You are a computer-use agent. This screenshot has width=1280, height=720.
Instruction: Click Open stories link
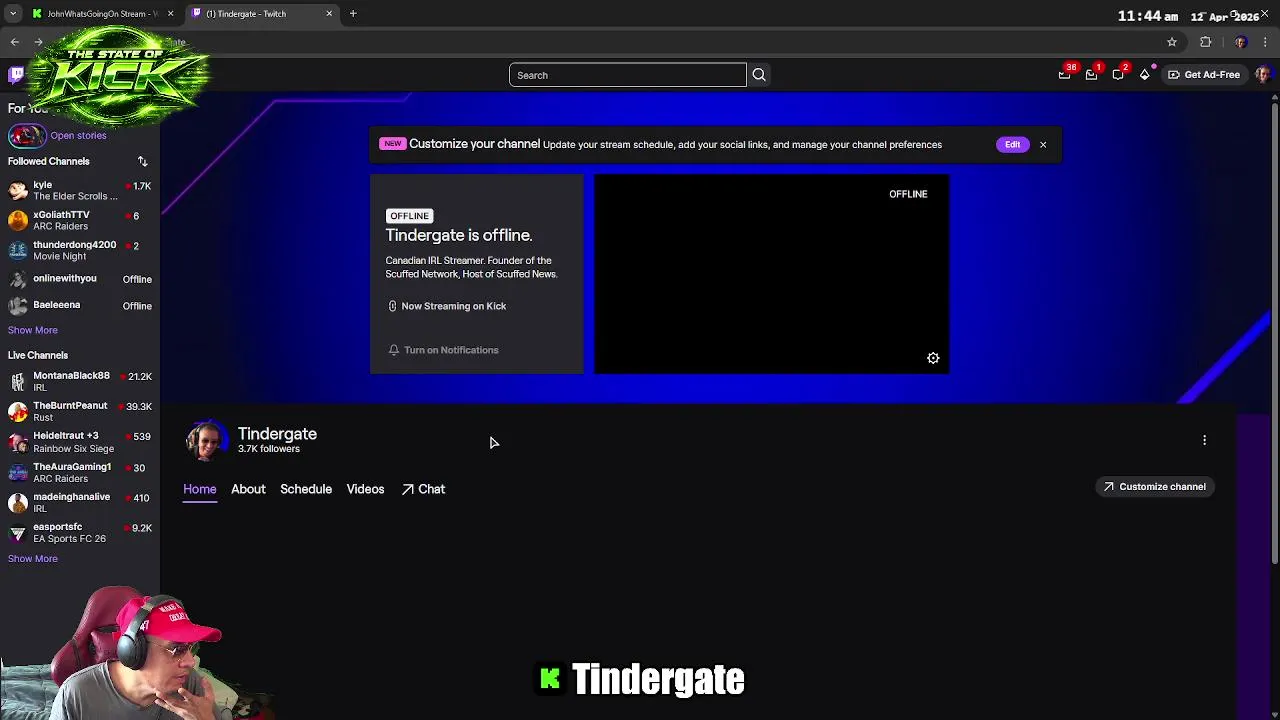point(78,135)
